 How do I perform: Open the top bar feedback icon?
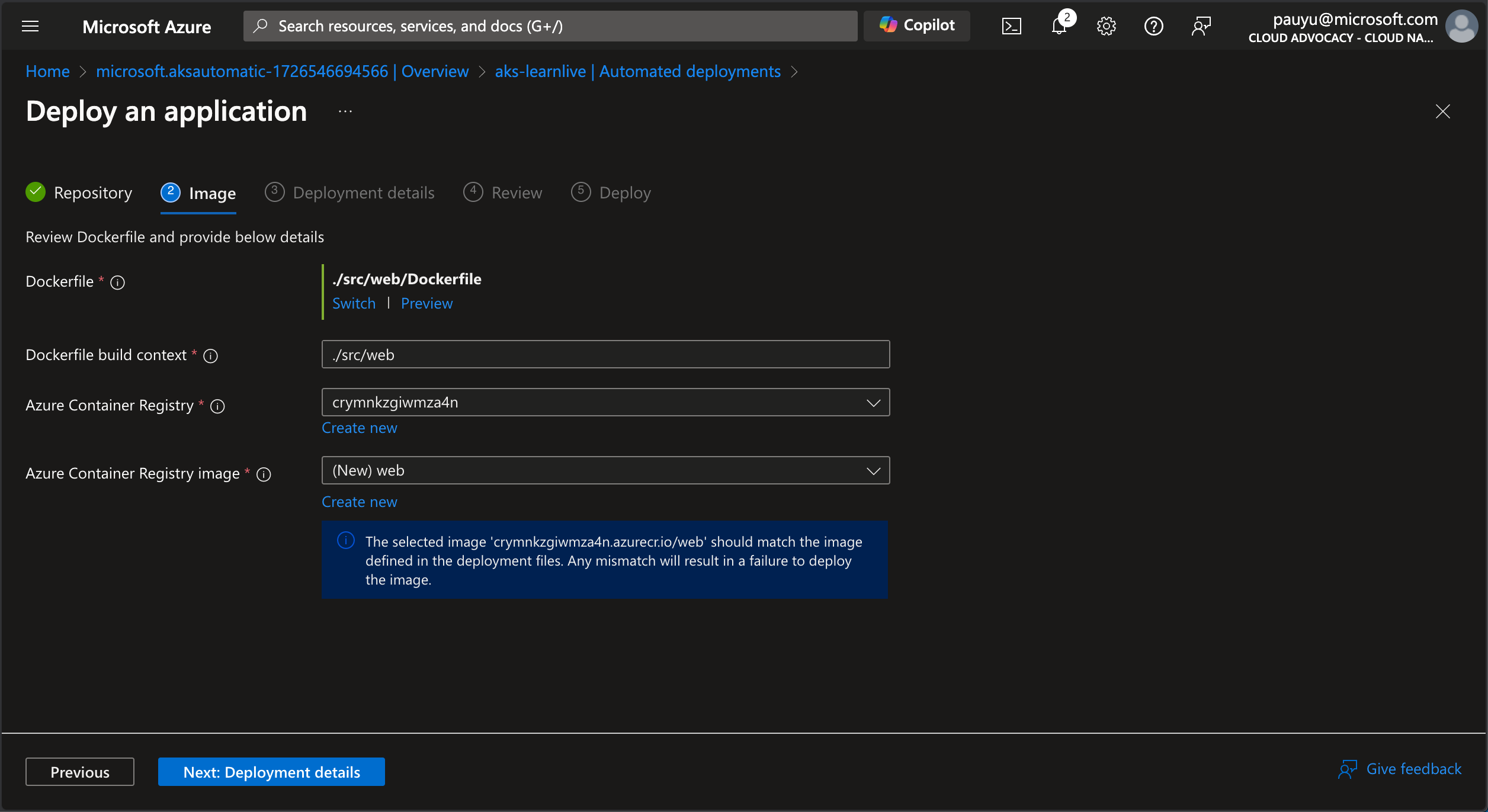(1201, 26)
